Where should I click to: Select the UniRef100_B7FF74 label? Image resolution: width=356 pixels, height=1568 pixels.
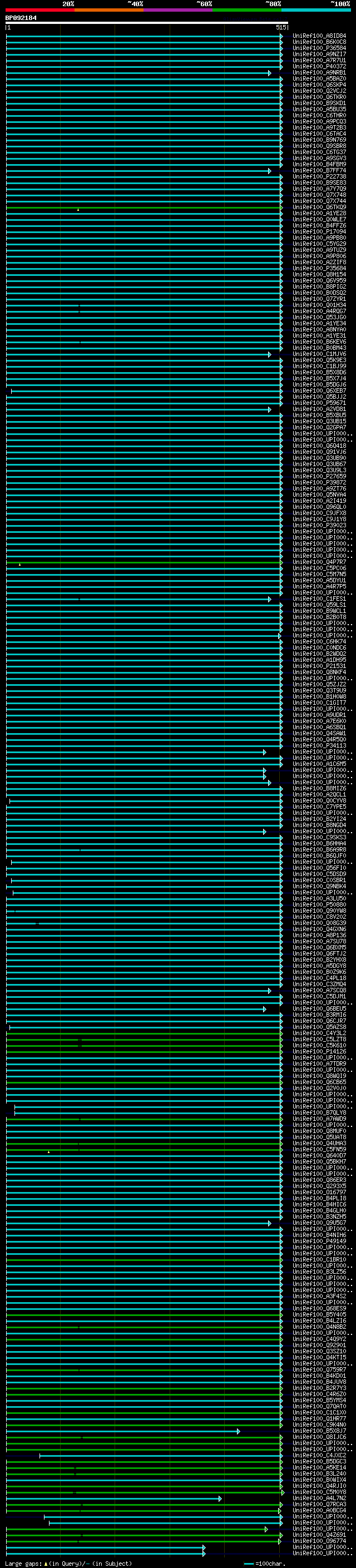coord(319,170)
